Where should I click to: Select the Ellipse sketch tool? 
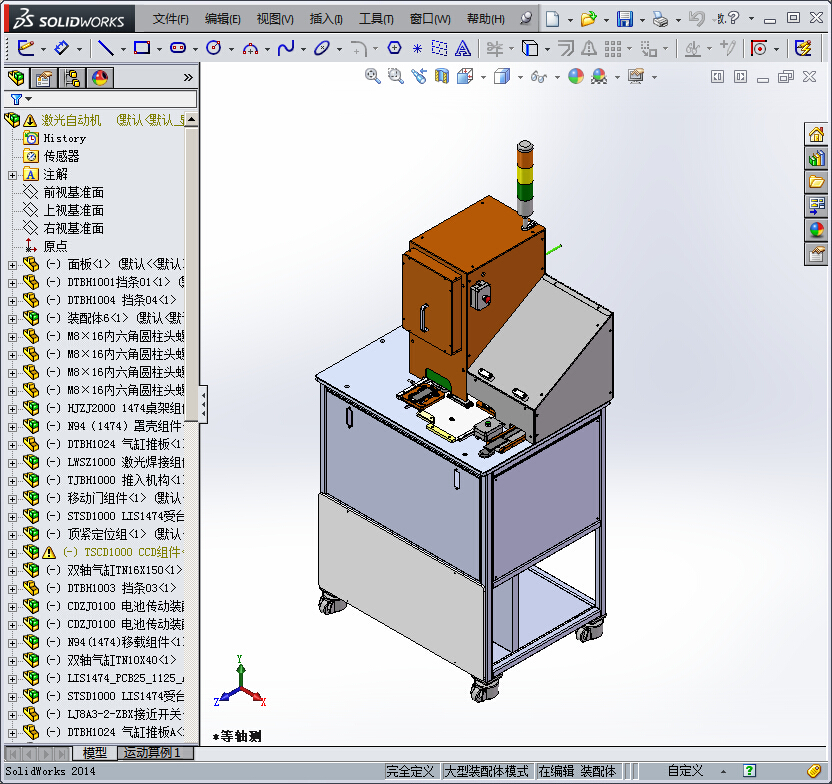point(322,48)
